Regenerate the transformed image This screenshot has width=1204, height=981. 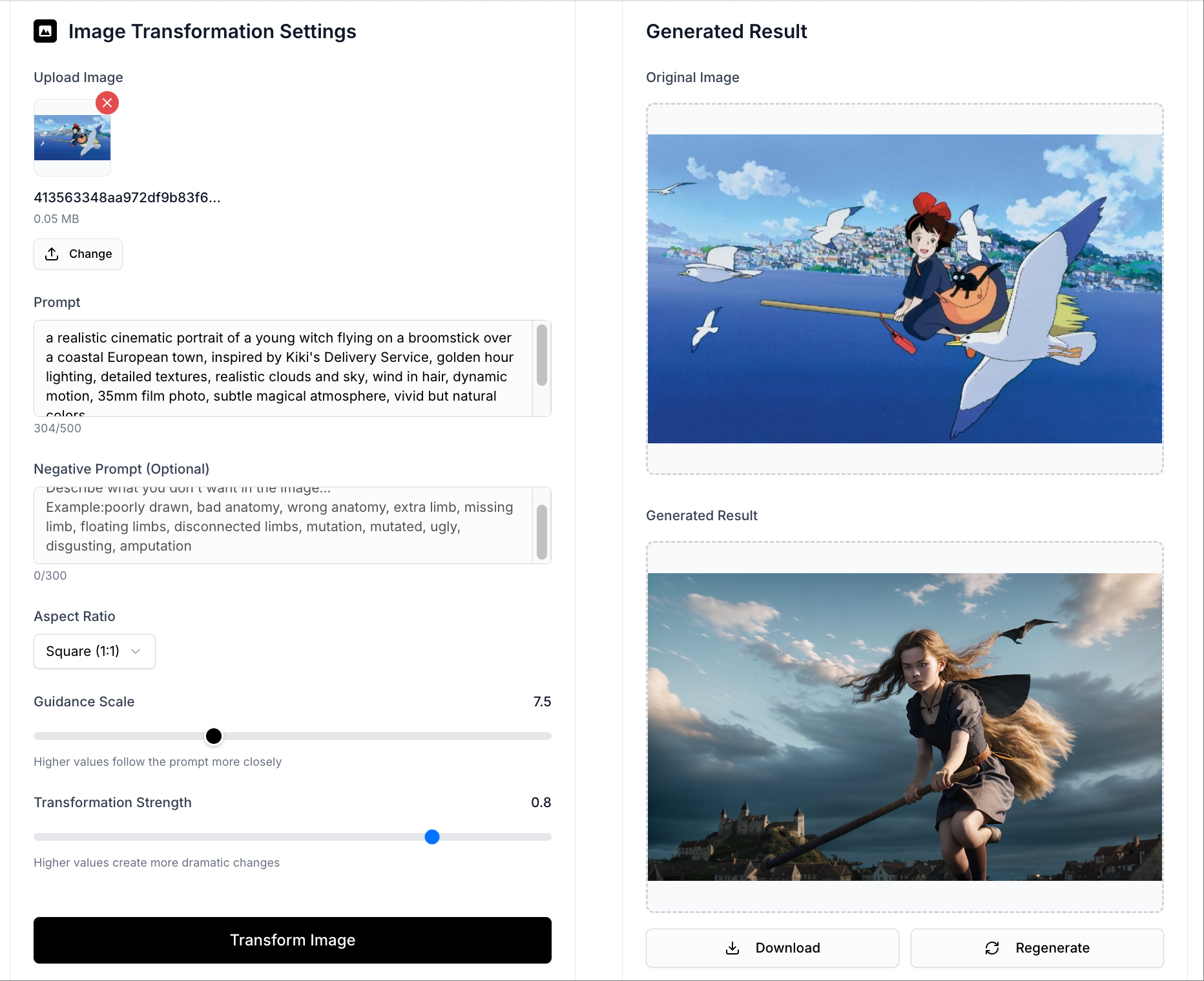pyautogui.click(x=1037, y=948)
